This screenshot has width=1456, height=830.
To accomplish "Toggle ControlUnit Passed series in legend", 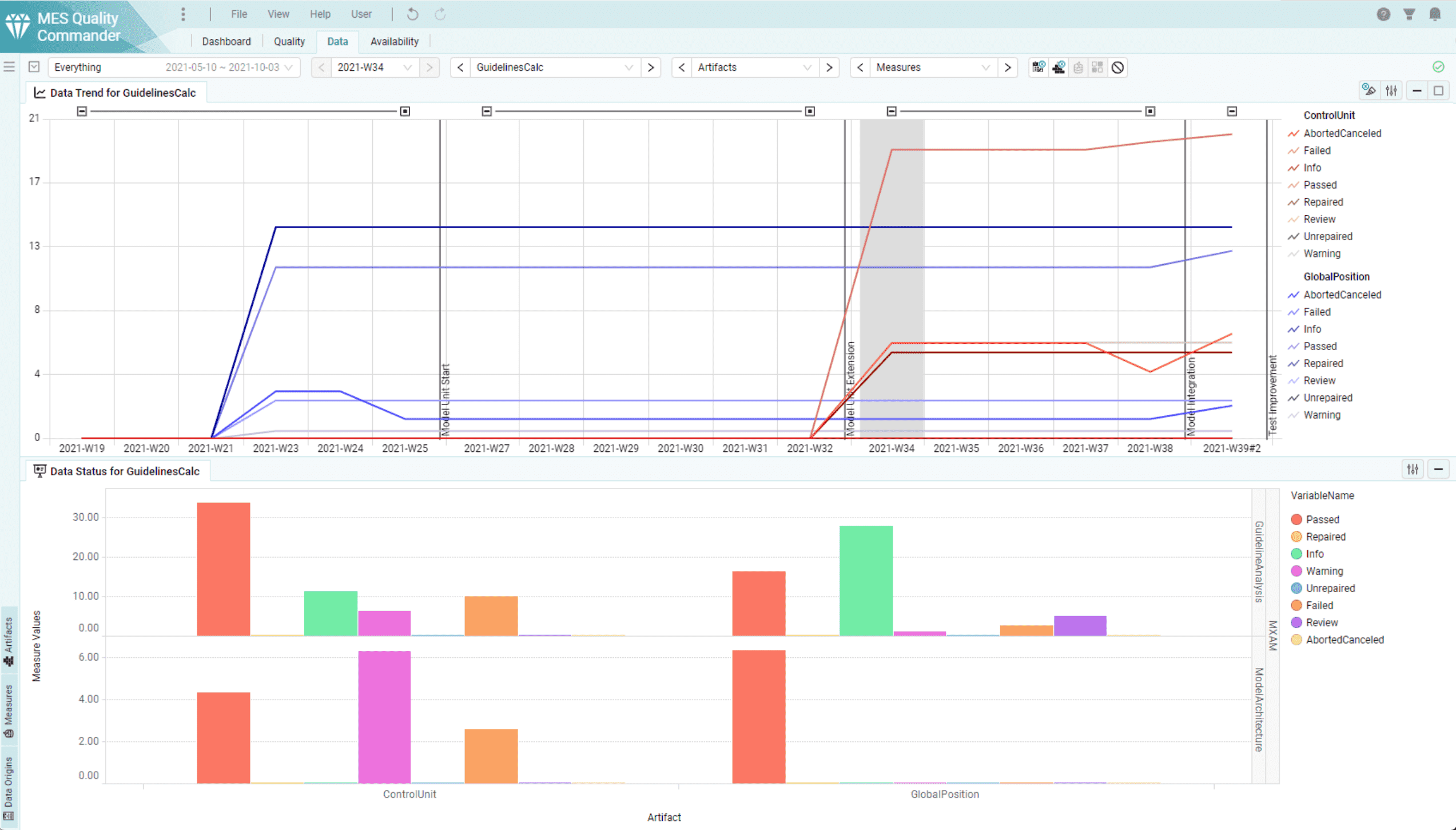I will (1319, 185).
